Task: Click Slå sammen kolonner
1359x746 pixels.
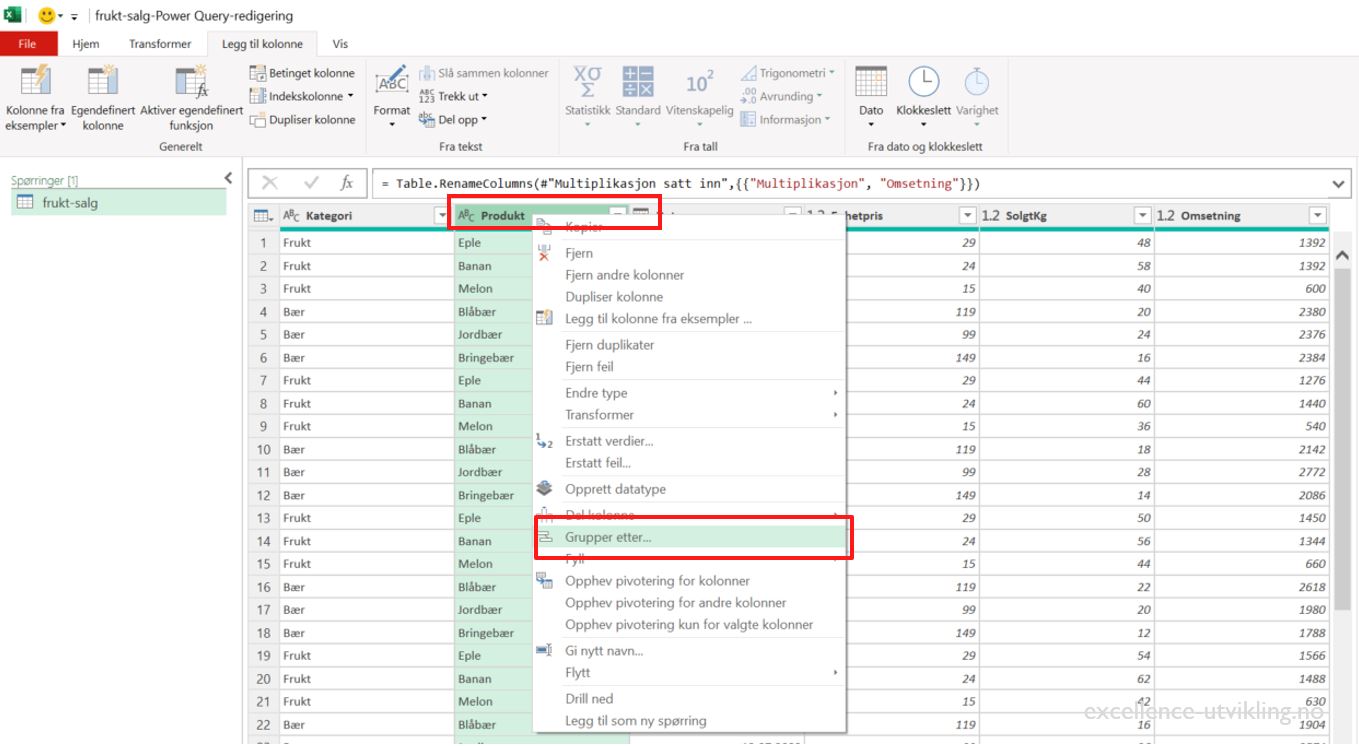Action: click(x=484, y=73)
